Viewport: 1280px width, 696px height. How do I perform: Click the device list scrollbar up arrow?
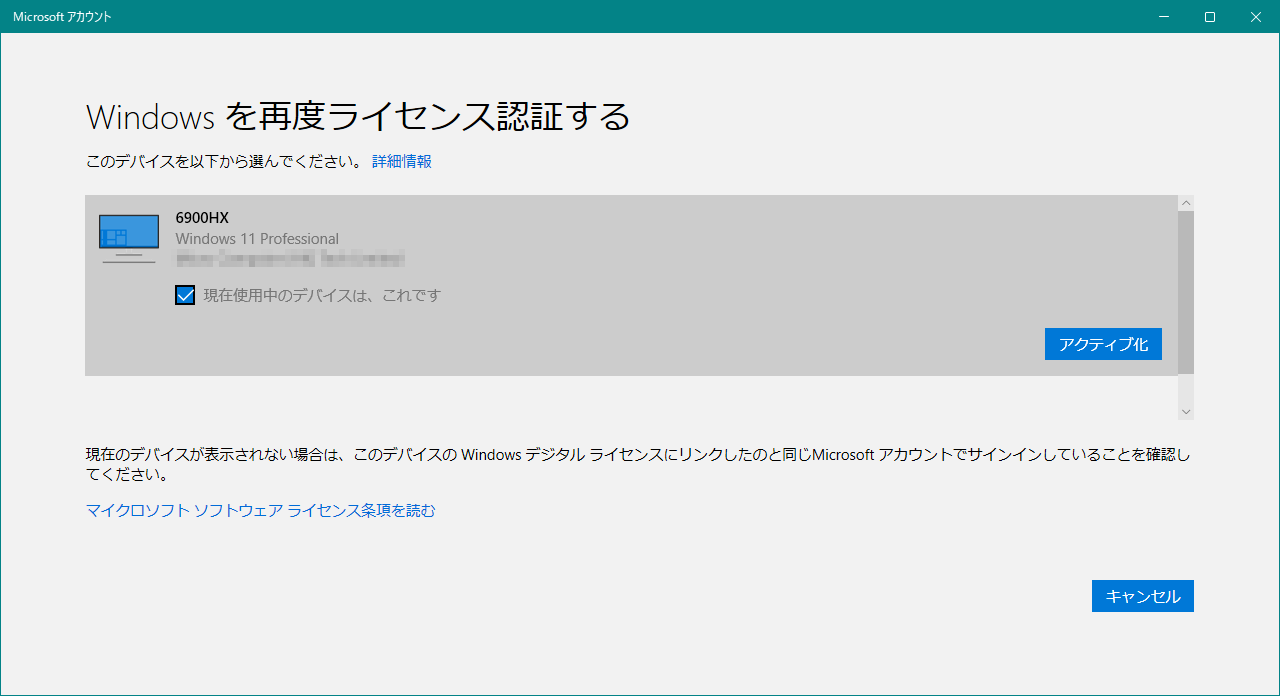click(x=1186, y=203)
